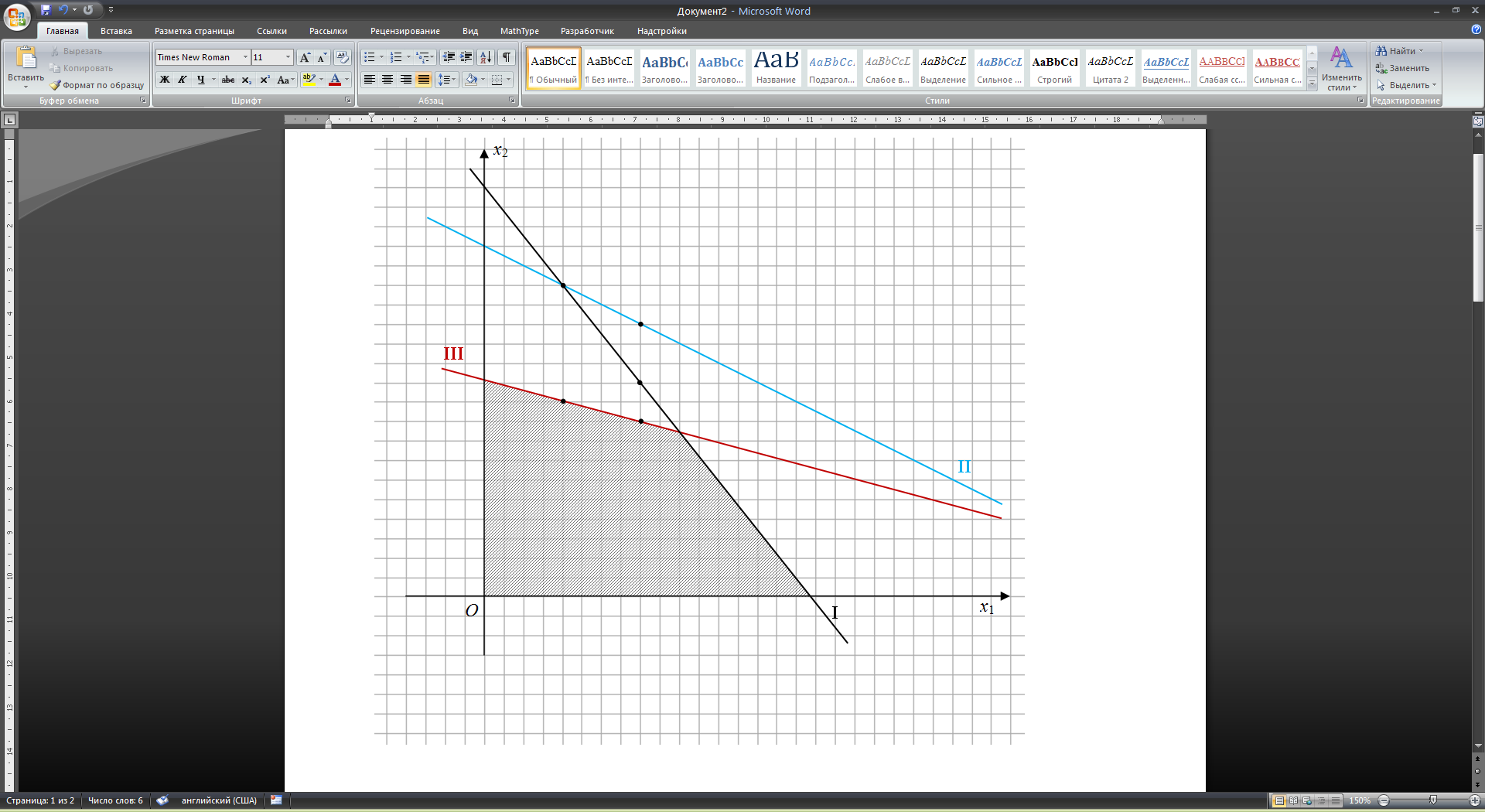1485x812 pixels.
Task: Click the 150% zoom level indicator
Action: point(1360,800)
